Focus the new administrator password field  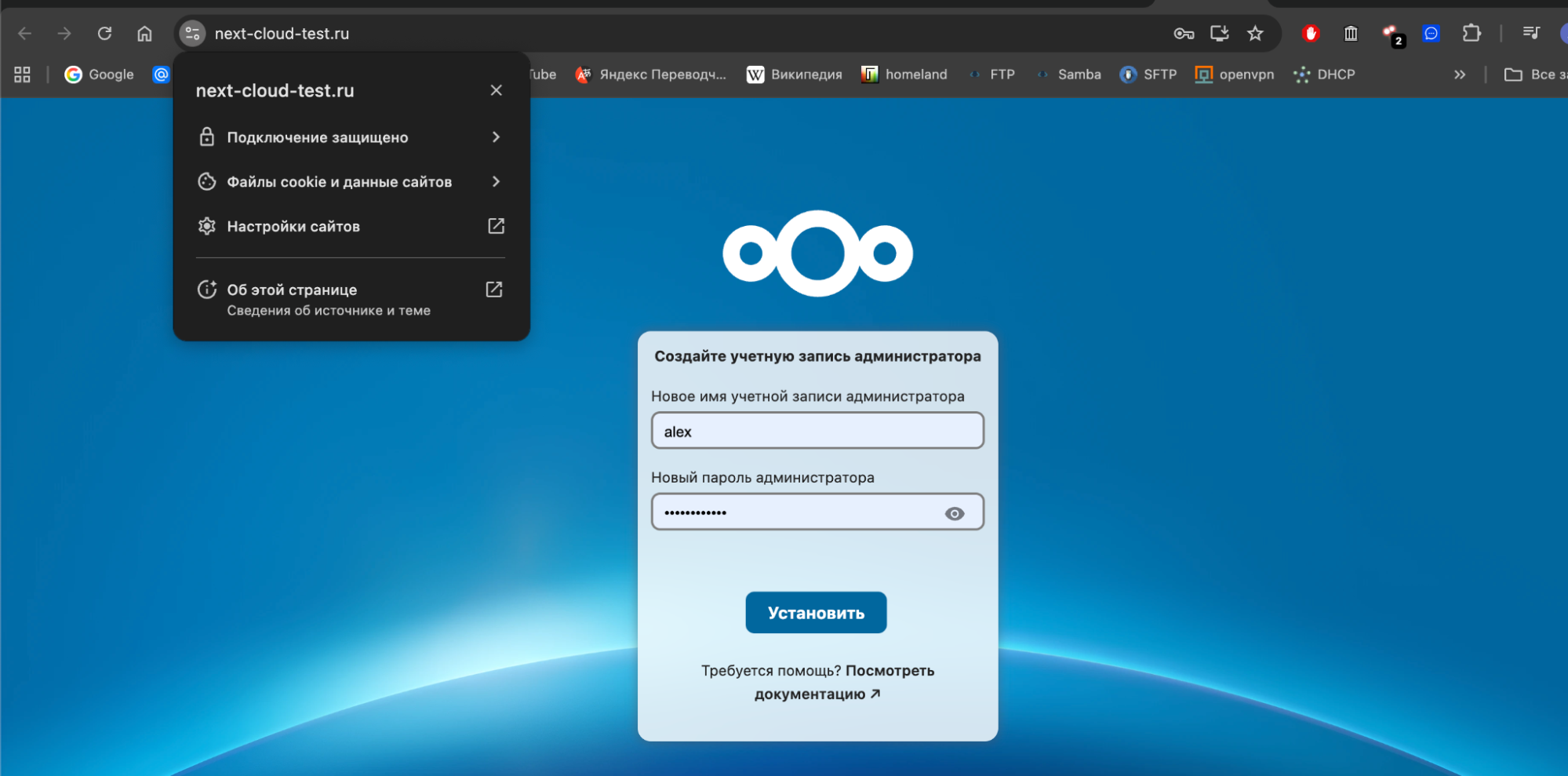pos(817,512)
